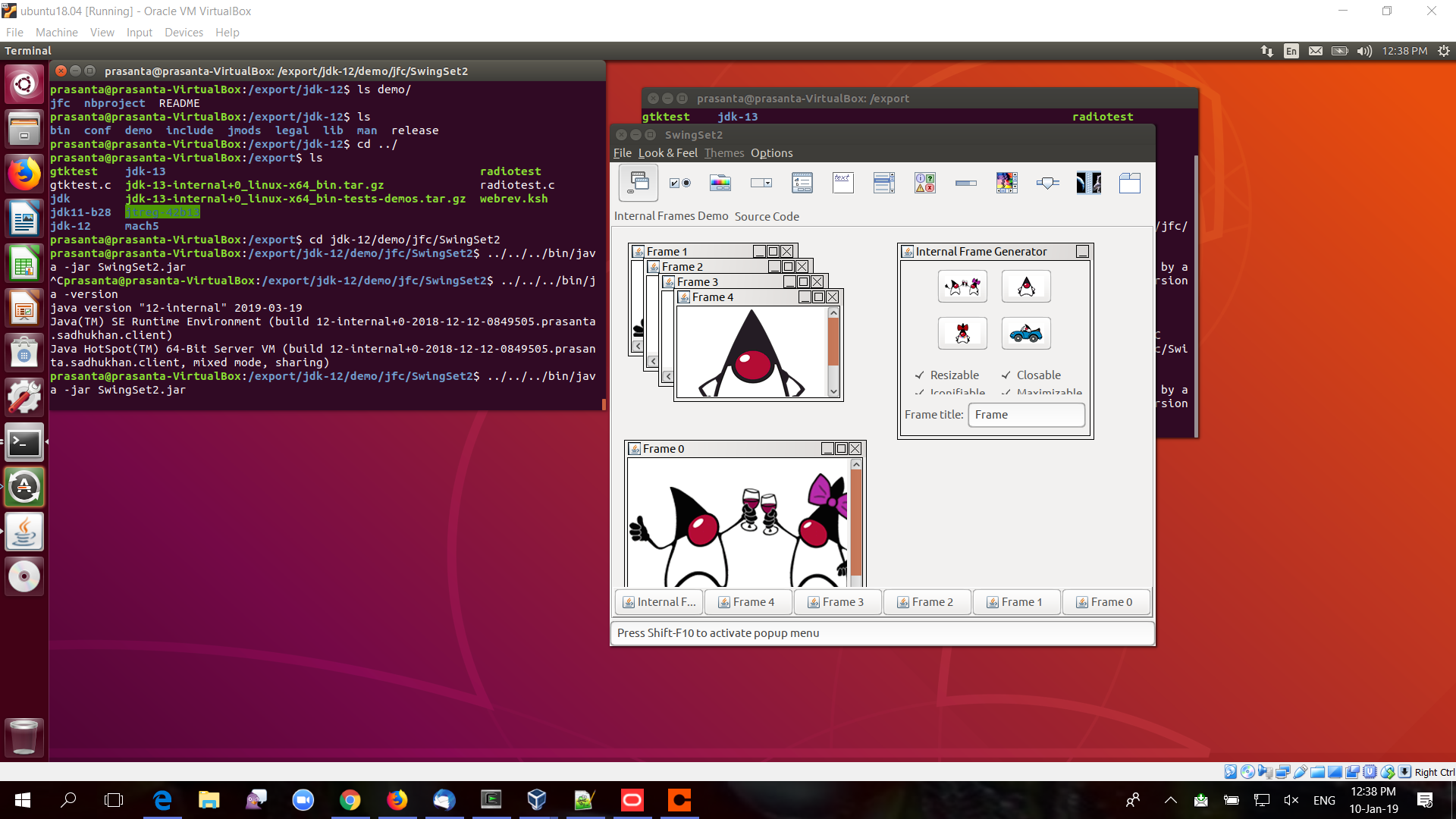Viewport: 1456px width, 819px height.
Task: Select the combo box demo icon
Action: pos(761,183)
